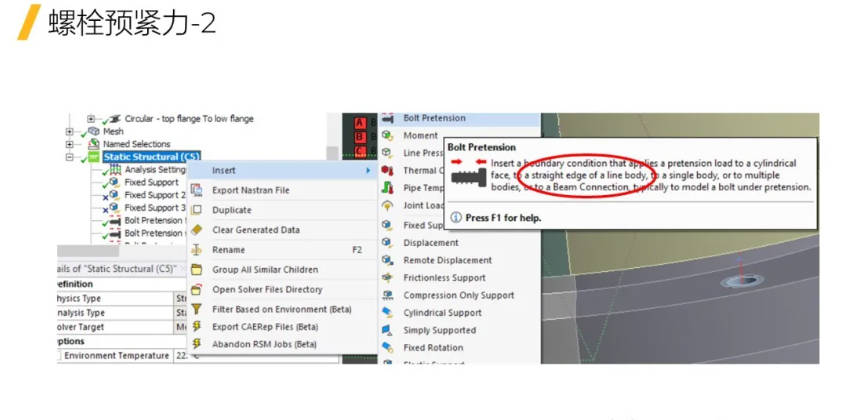Screen dimensions: 847x420
Task: Choose Filter Based on Environment (Beta)
Action: (x=282, y=309)
